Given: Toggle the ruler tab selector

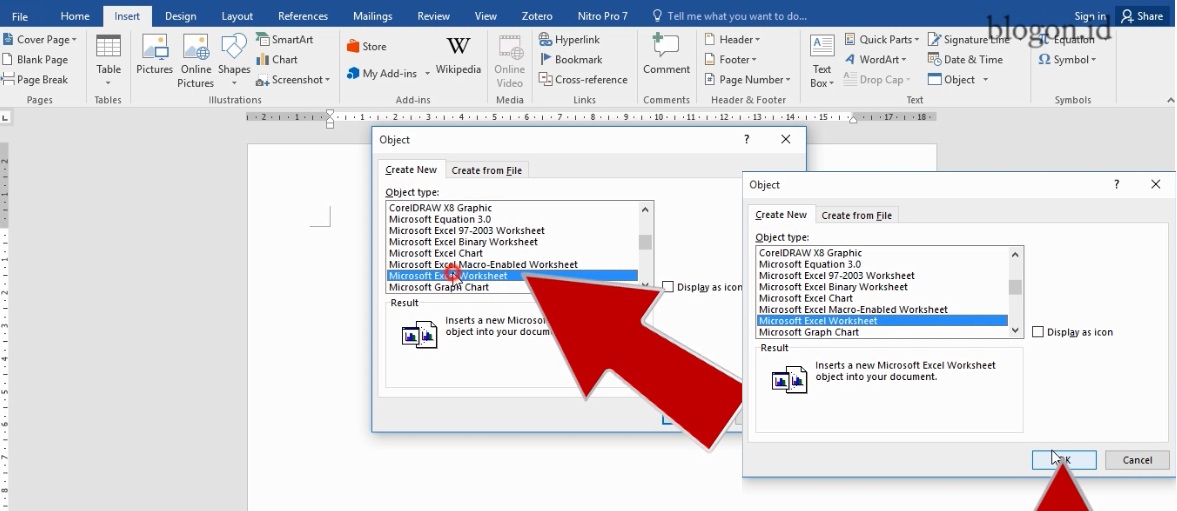Looking at the screenshot, I should point(5,118).
